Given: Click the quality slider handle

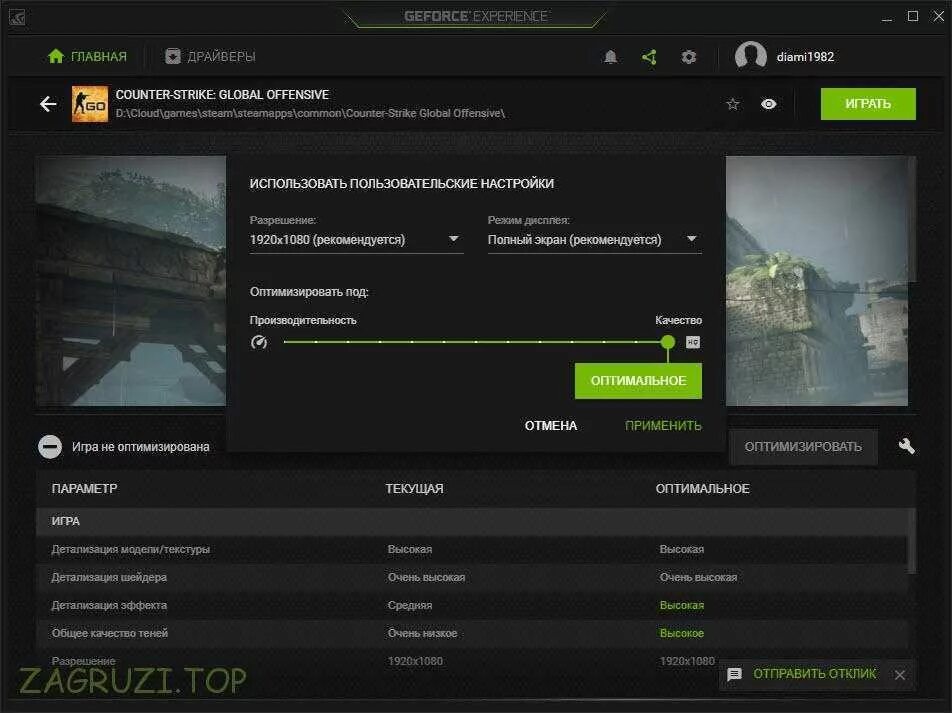Looking at the screenshot, I should pyautogui.click(x=668, y=342).
